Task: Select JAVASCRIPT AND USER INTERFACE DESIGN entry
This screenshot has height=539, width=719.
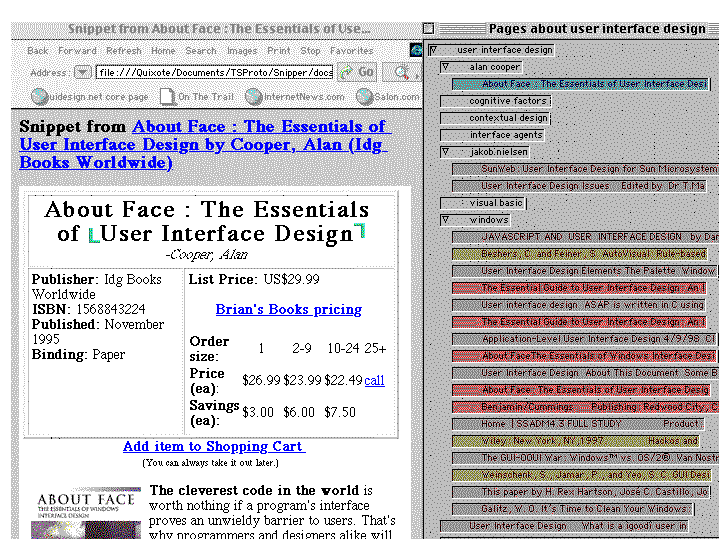Action: (586, 237)
